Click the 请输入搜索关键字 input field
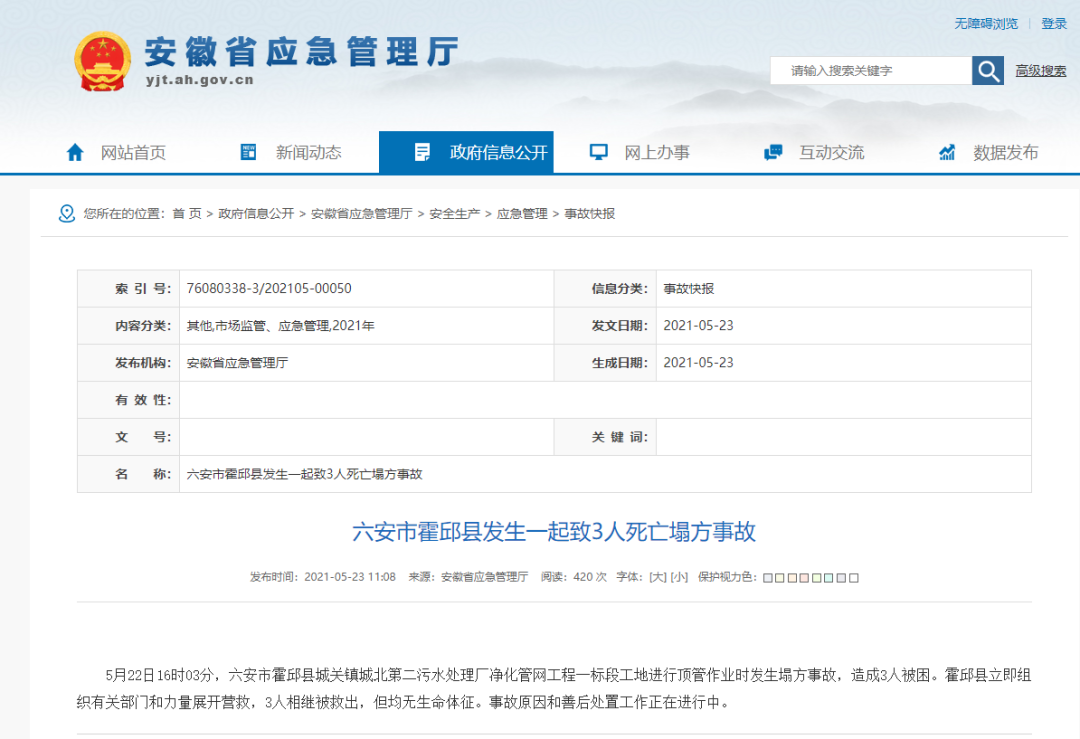1080x739 pixels. pos(870,70)
